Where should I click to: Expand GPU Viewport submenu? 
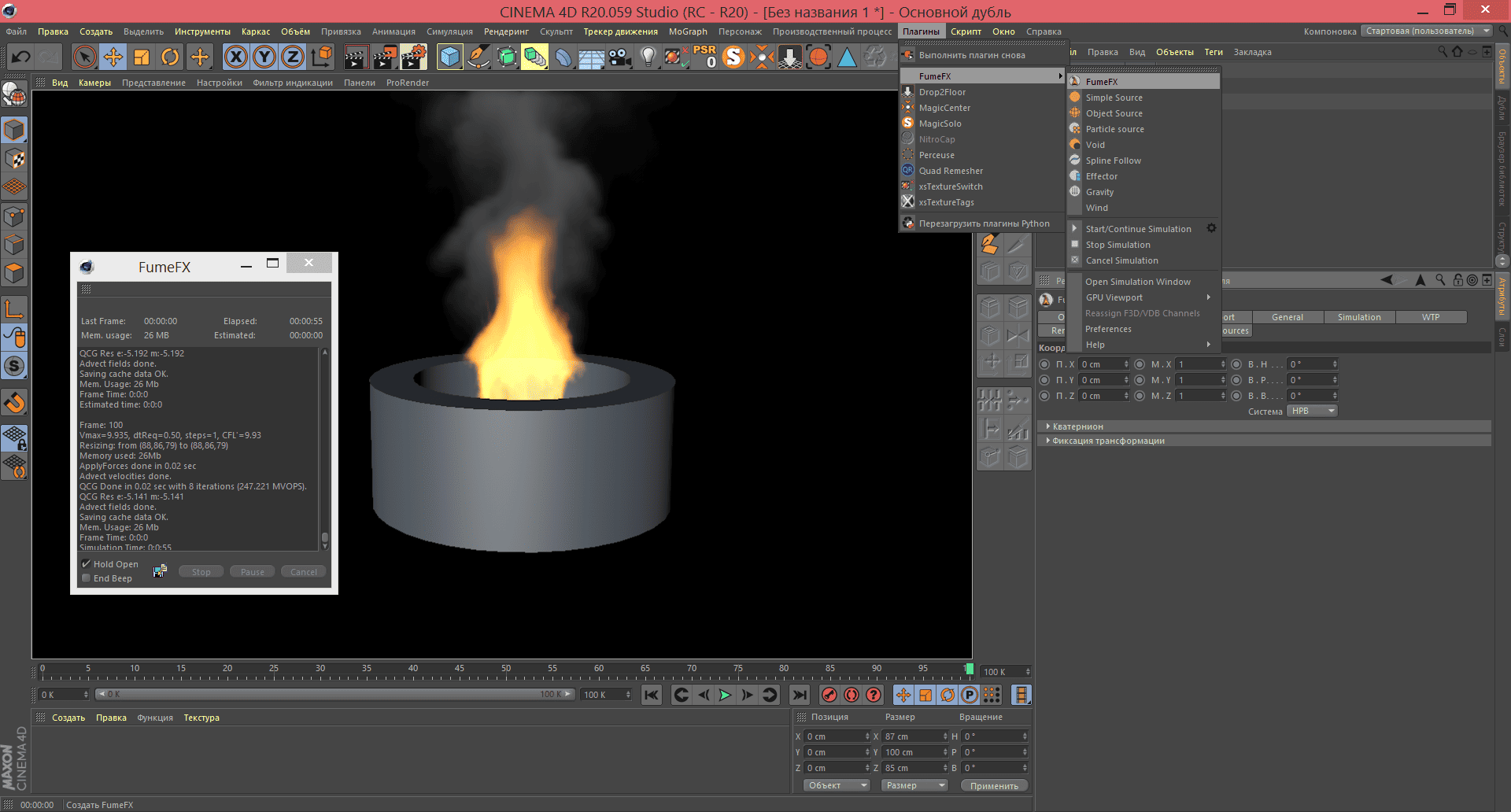pyautogui.click(x=1143, y=297)
